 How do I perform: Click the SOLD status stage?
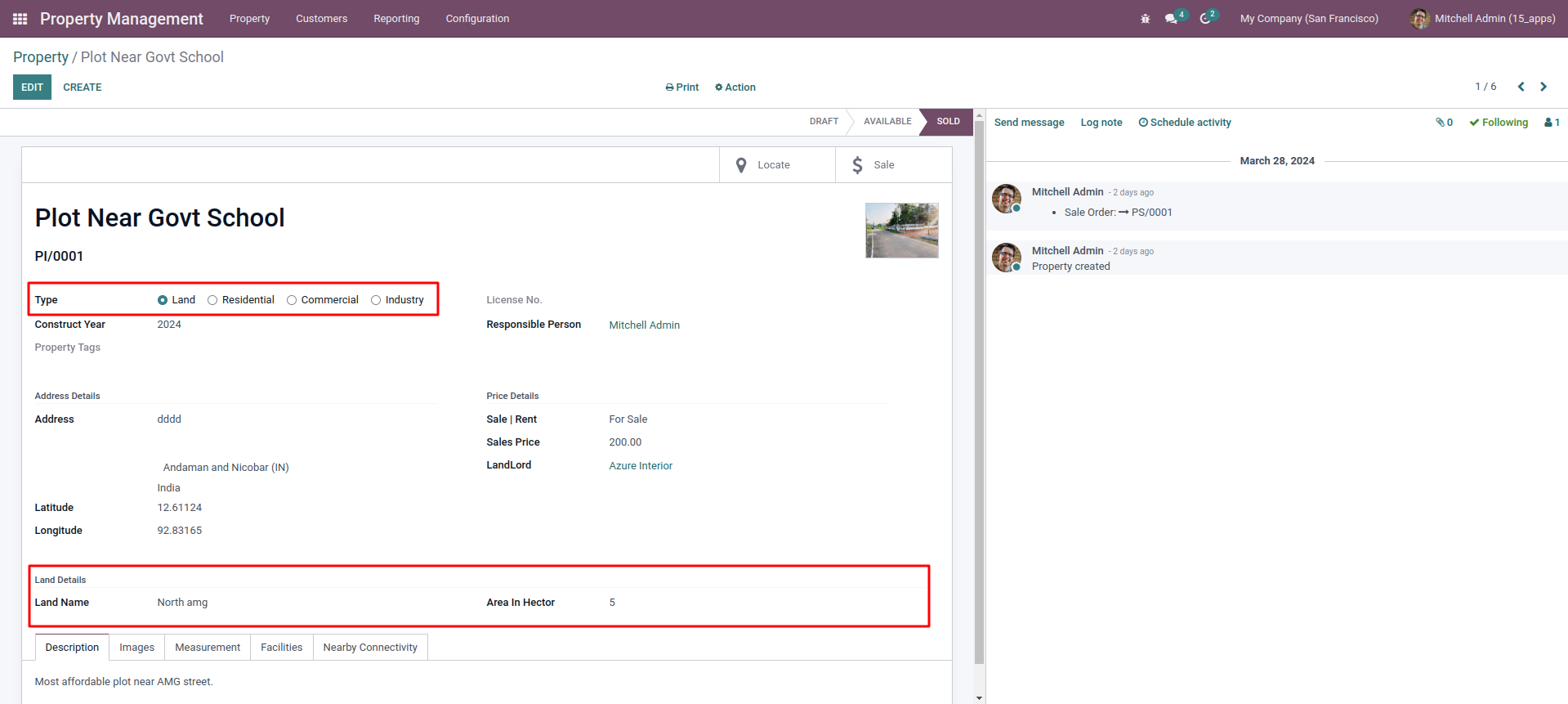click(x=948, y=122)
